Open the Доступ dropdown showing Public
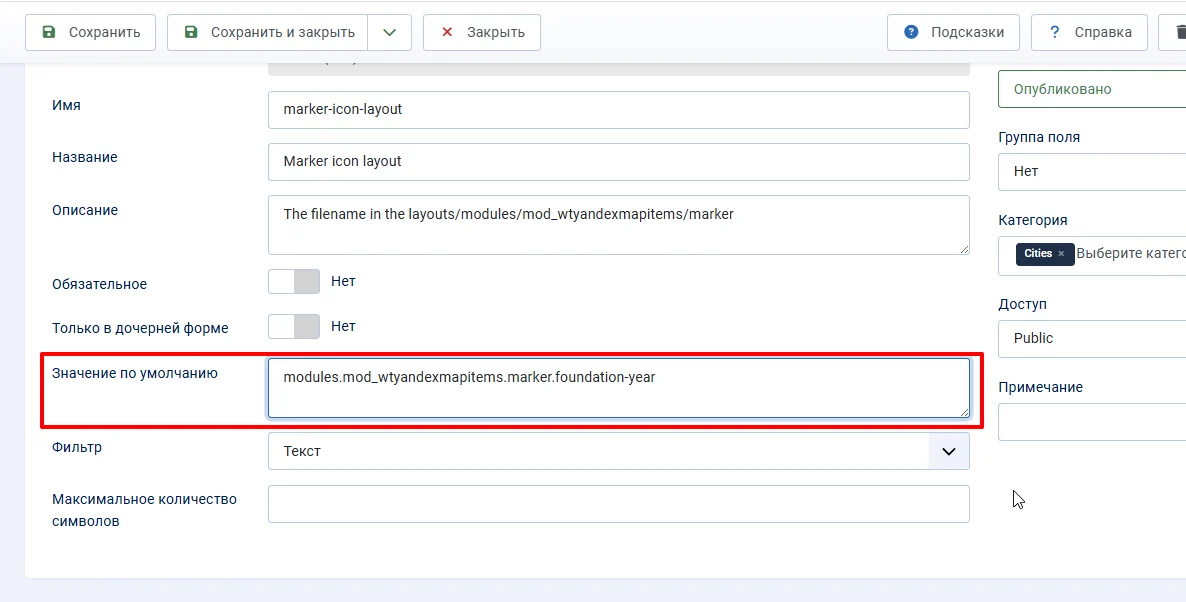 pos(1092,339)
